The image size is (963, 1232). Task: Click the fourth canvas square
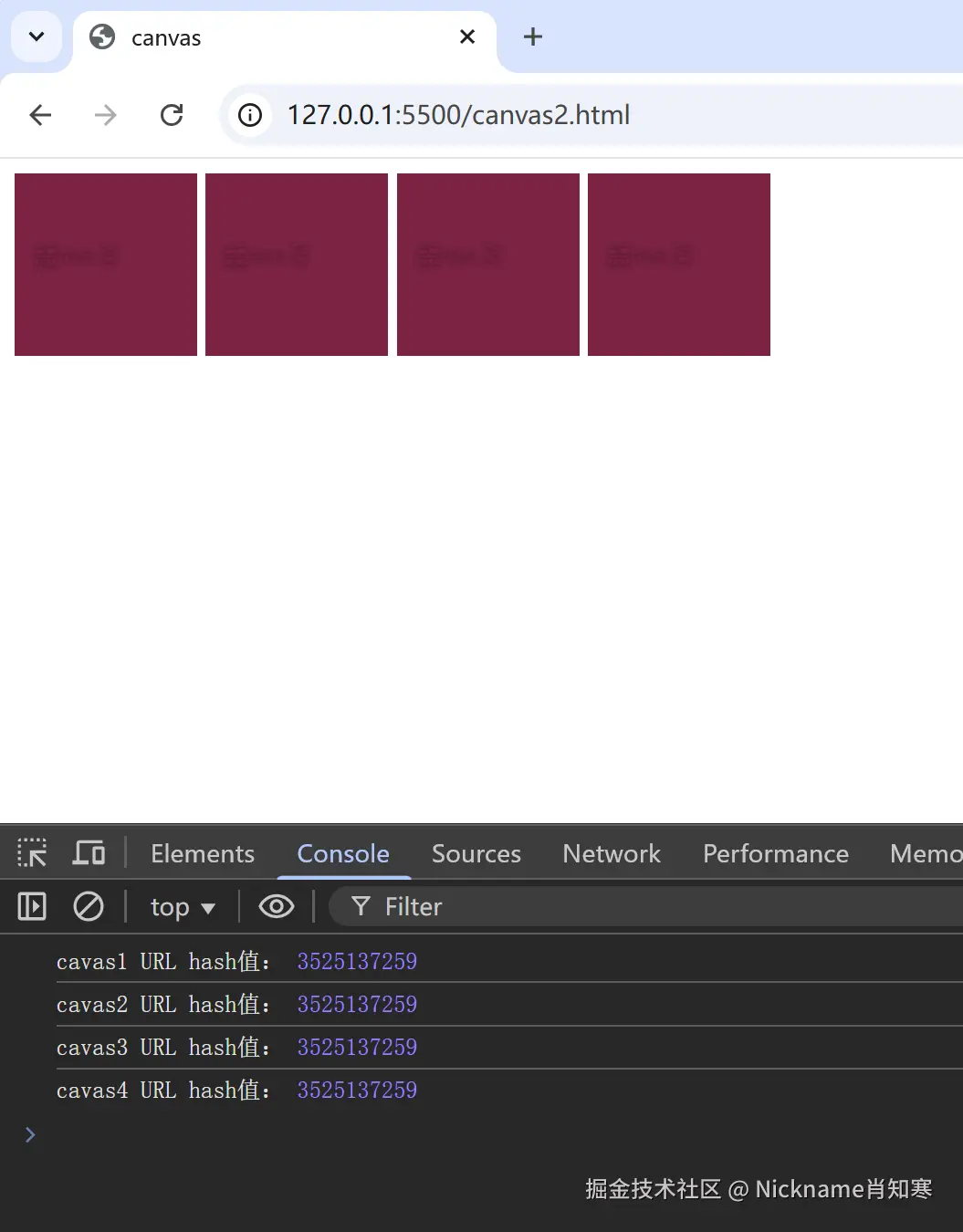tap(679, 265)
